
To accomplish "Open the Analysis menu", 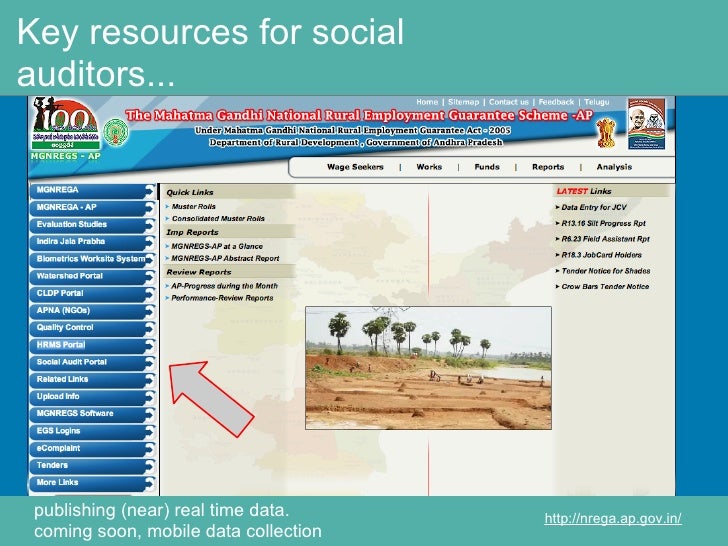I will pyautogui.click(x=614, y=167).
